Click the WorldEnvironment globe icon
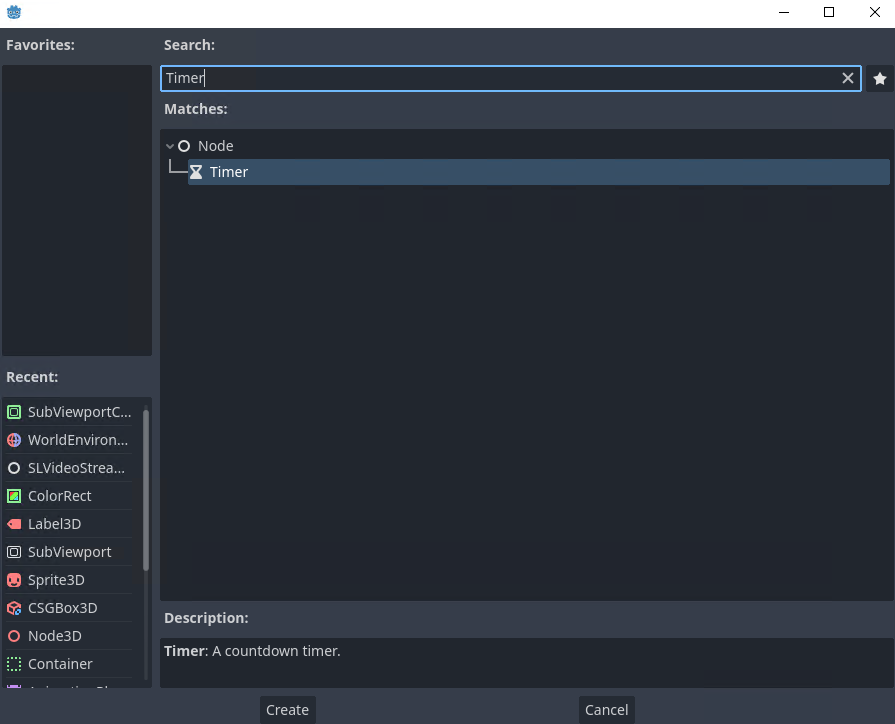 point(14,440)
